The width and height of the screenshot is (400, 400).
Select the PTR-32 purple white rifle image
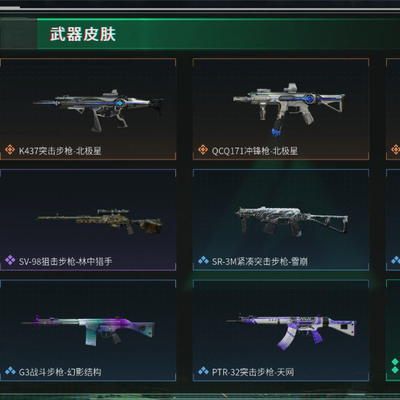(291, 331)
